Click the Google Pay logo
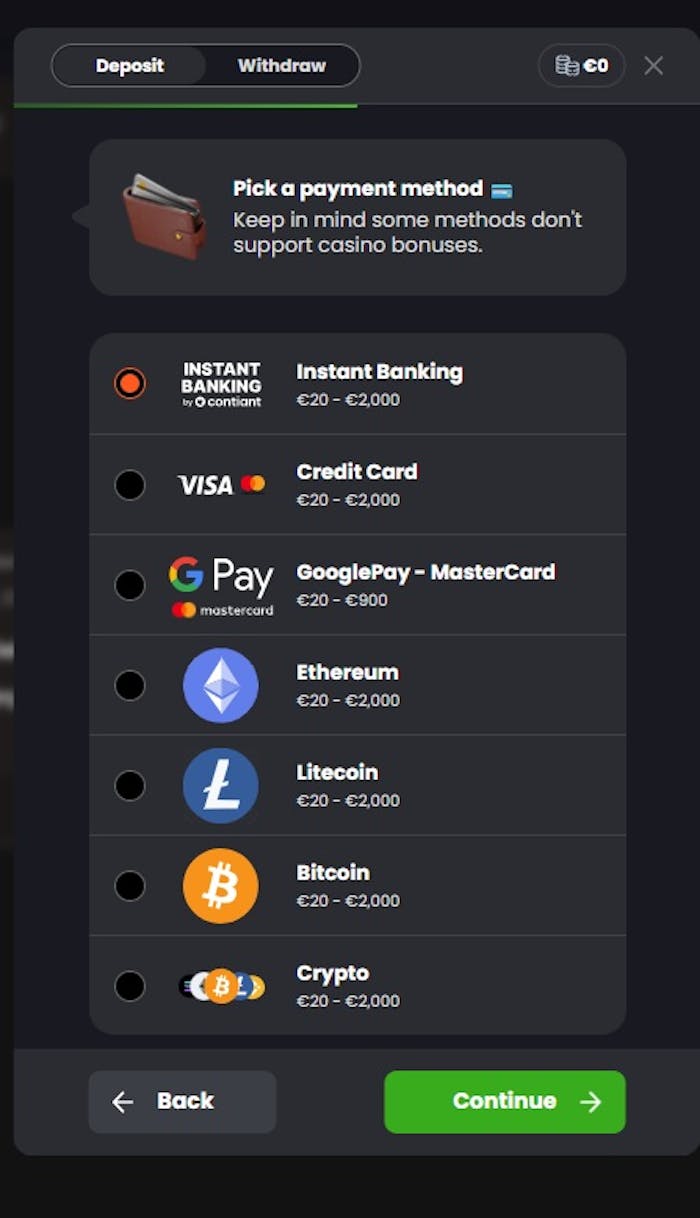This screenshot has height=1218, width=700. (220, 575)
